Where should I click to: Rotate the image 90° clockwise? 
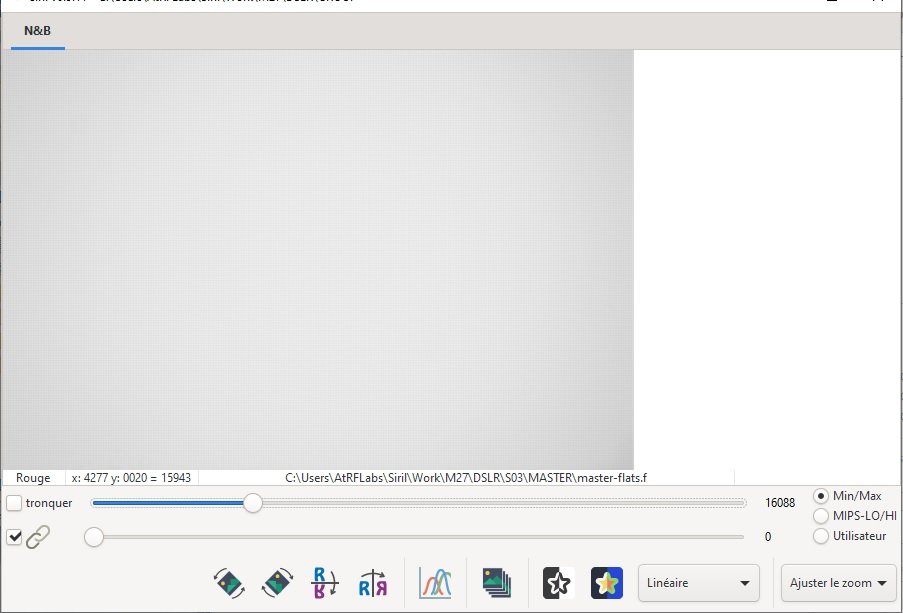[x=278, y=582]
